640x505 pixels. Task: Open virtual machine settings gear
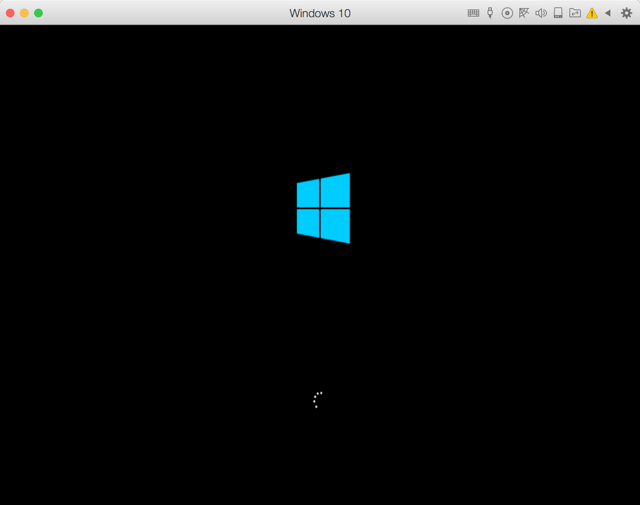click(x=627, y=13)
